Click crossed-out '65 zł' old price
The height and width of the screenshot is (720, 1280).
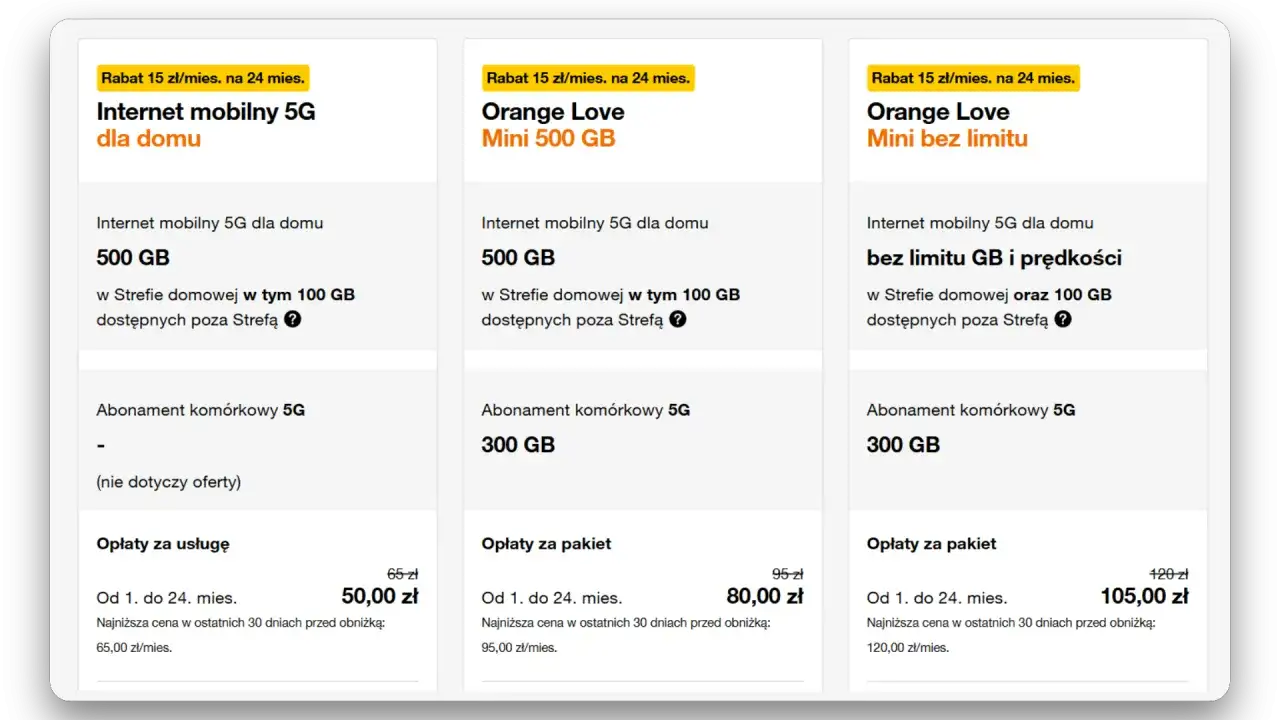(402, 574)
